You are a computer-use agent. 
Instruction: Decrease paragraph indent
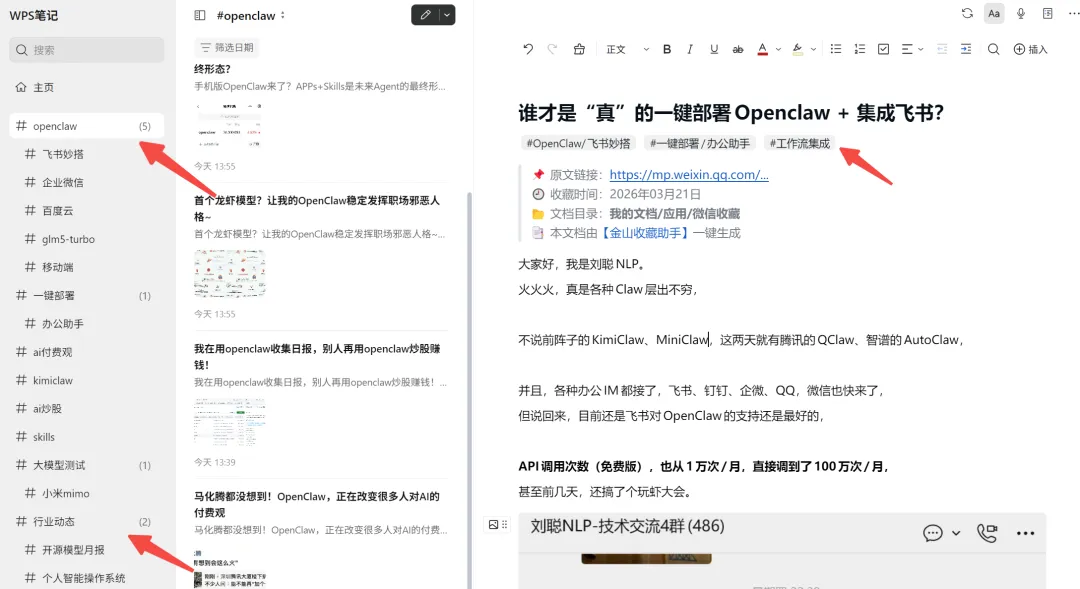(x=942, y=49)
